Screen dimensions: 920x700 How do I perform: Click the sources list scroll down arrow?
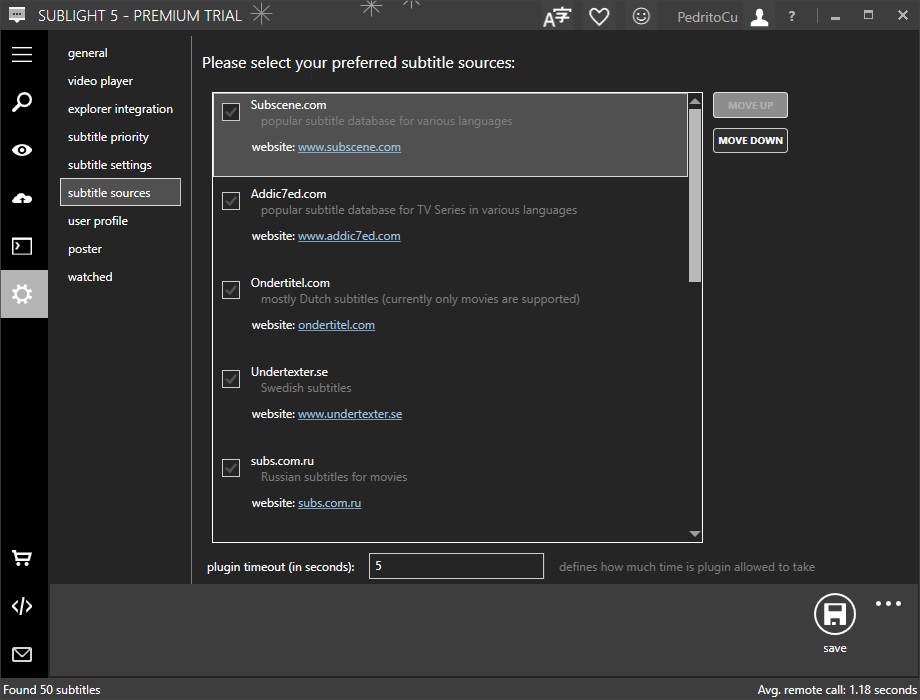click(x=695, y=534)
